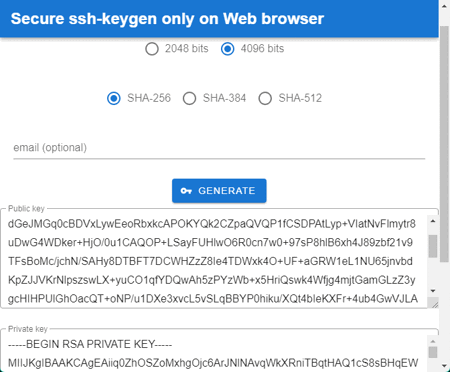Viewport: 450px width, 372px height.
Task: Click Public key scrollbar up arrow
Action: pos(433,221)
